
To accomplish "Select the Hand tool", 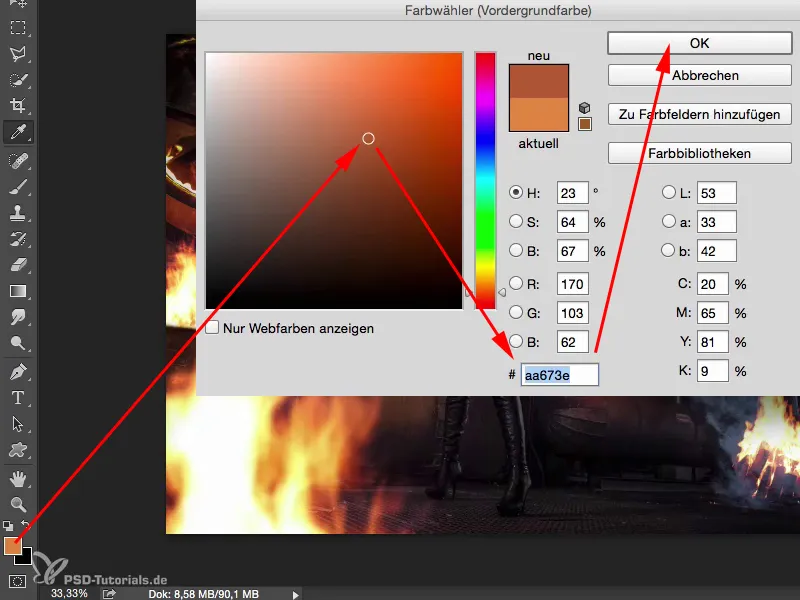I will click(18, 479).
